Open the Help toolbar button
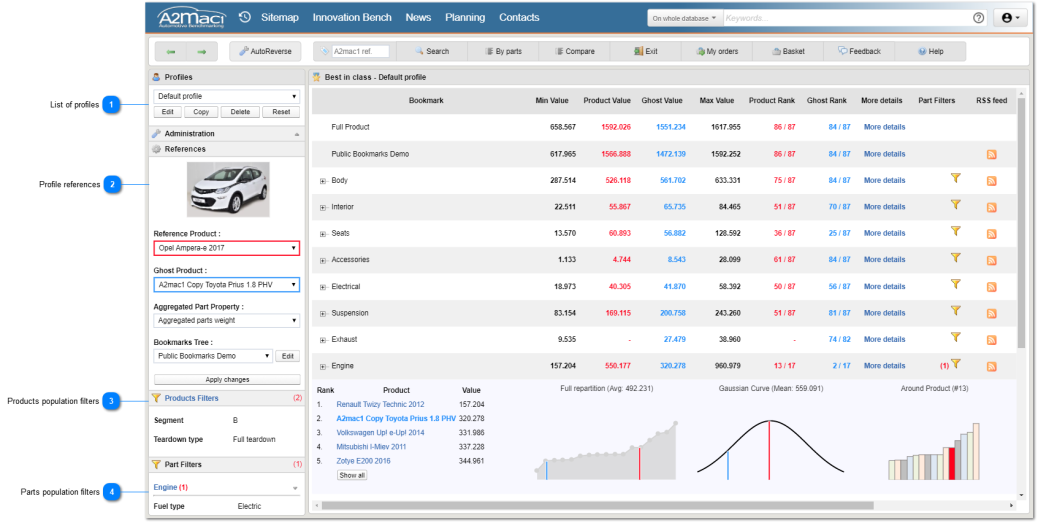The image size is (1038, 523). point(930,51)
